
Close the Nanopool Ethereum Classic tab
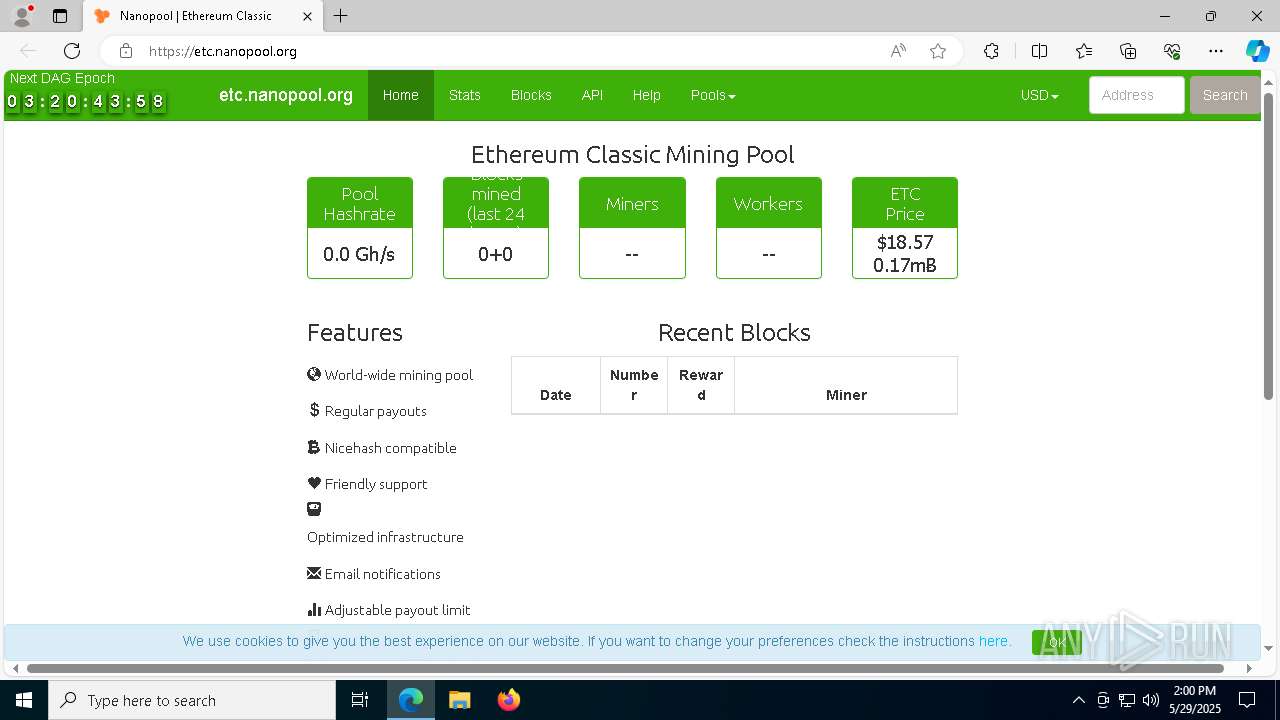(307, 16)
